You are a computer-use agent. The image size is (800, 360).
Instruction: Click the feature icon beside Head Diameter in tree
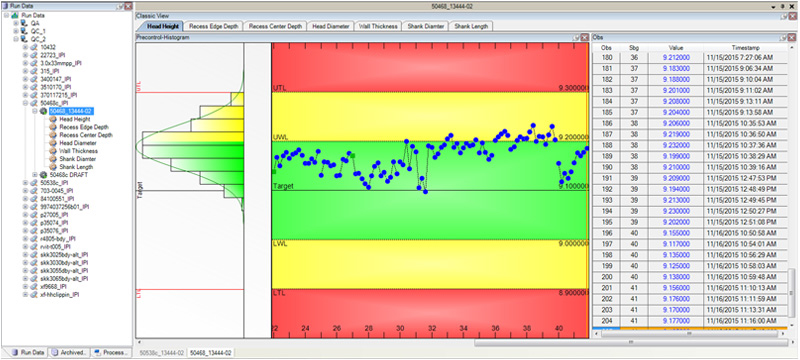pyautogui.click(x=53, y=143)
